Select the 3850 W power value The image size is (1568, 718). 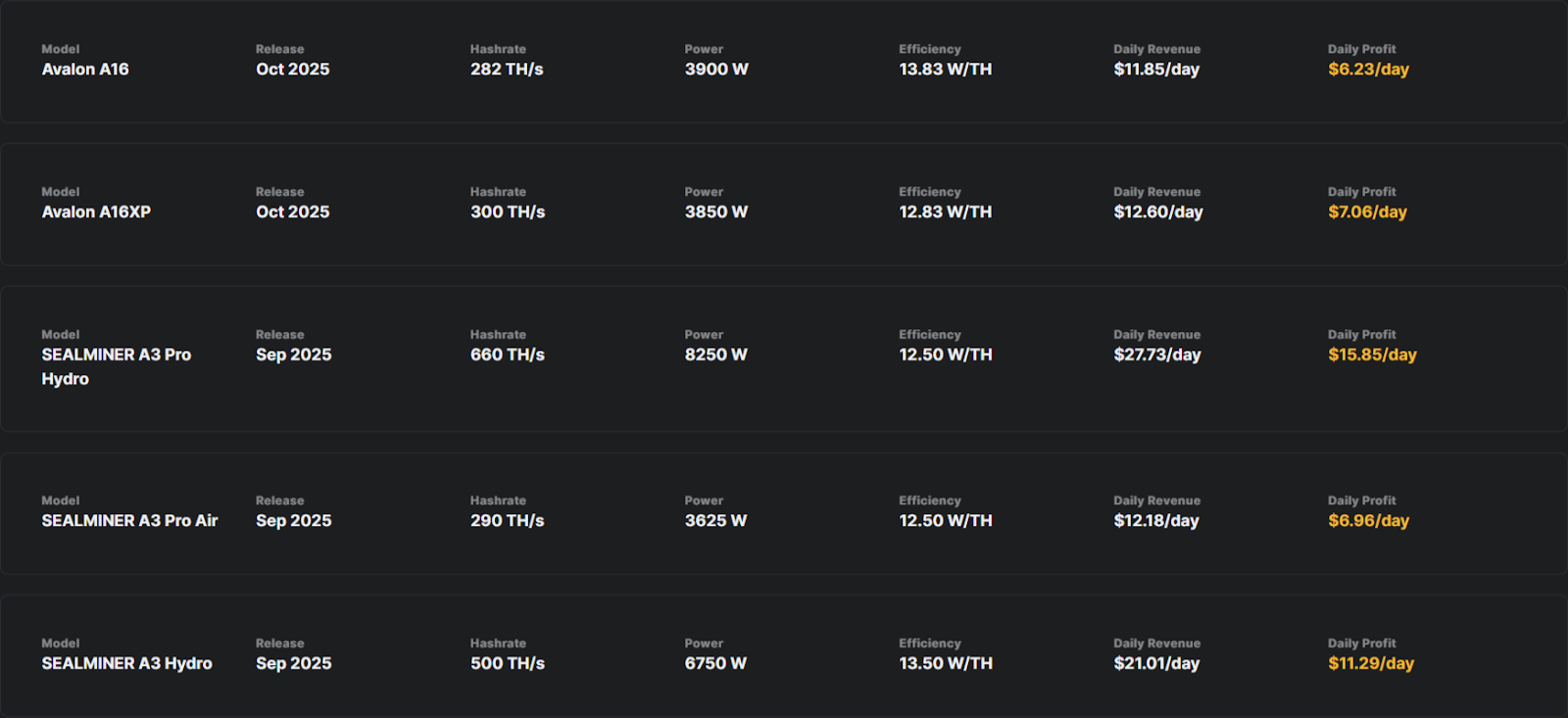[x=715, y=213]
